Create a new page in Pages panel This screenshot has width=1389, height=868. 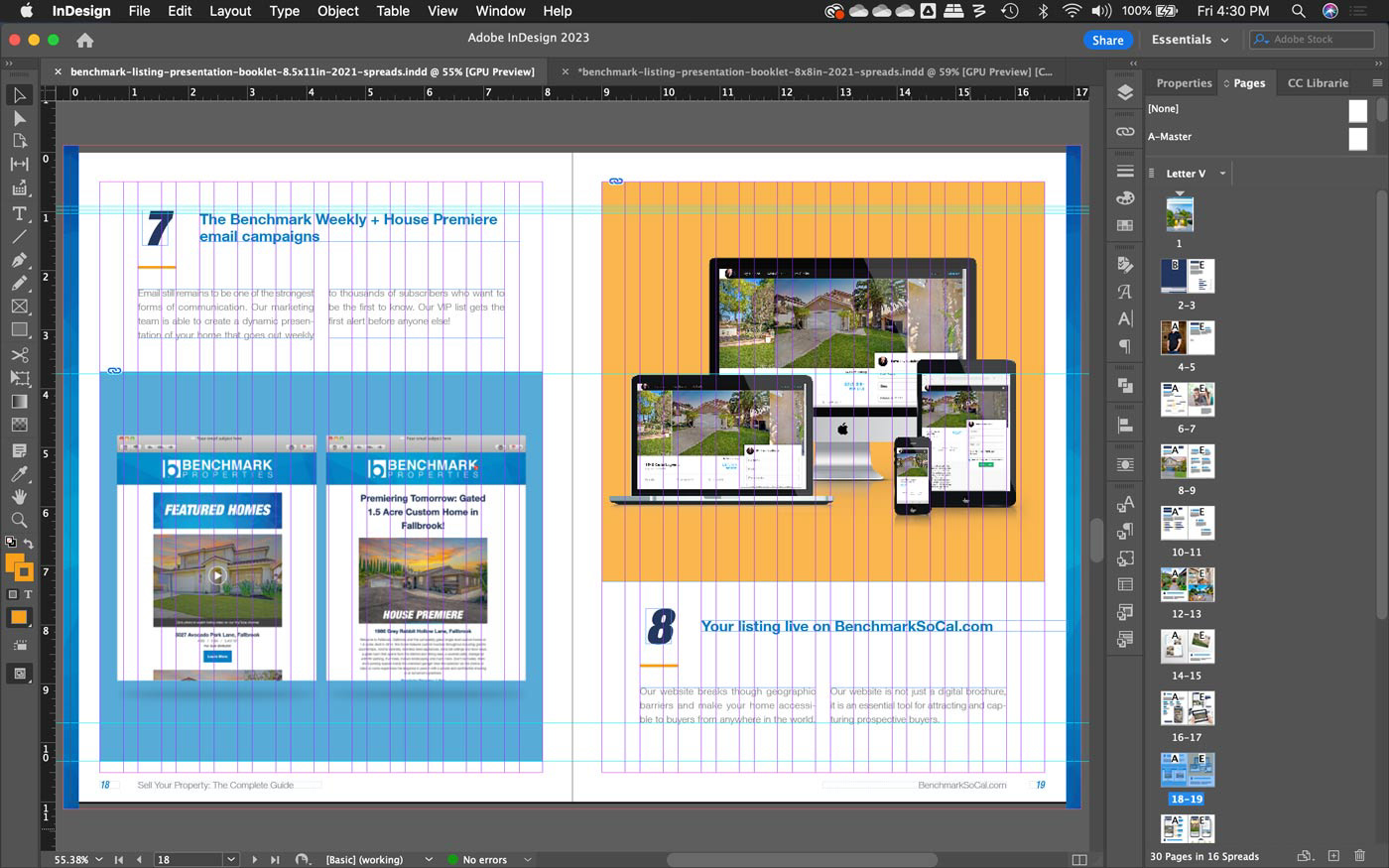click(x=1333, y=856)
